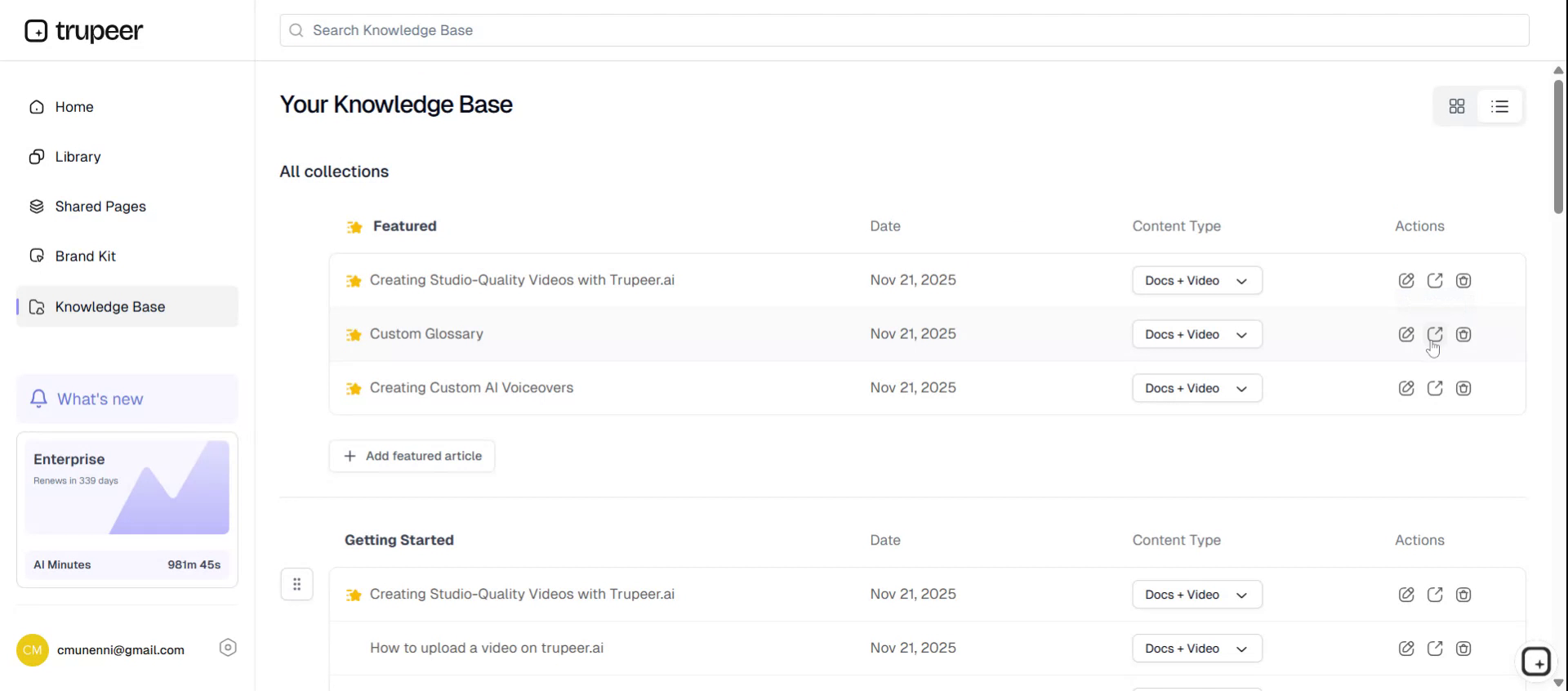Click the scrollbar up arrow
Screen dimensions: 1568x691
pyautogui.click(x=1558, y=70)
